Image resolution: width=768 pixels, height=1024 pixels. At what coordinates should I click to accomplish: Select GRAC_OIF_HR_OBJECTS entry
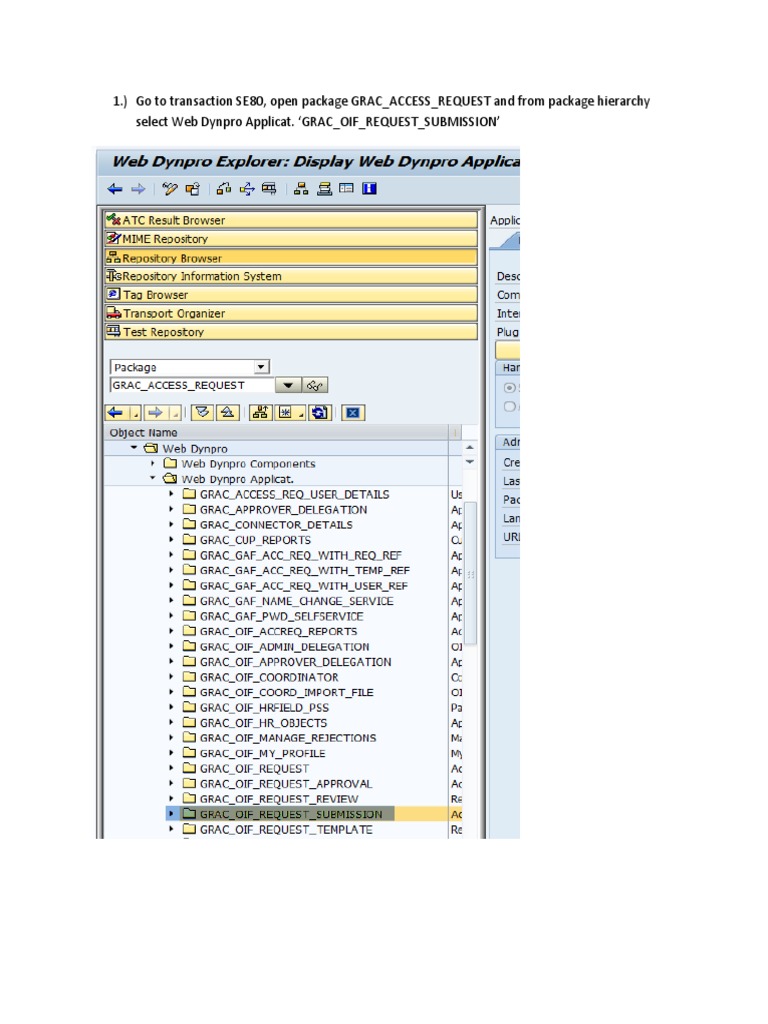pos(264,723)
